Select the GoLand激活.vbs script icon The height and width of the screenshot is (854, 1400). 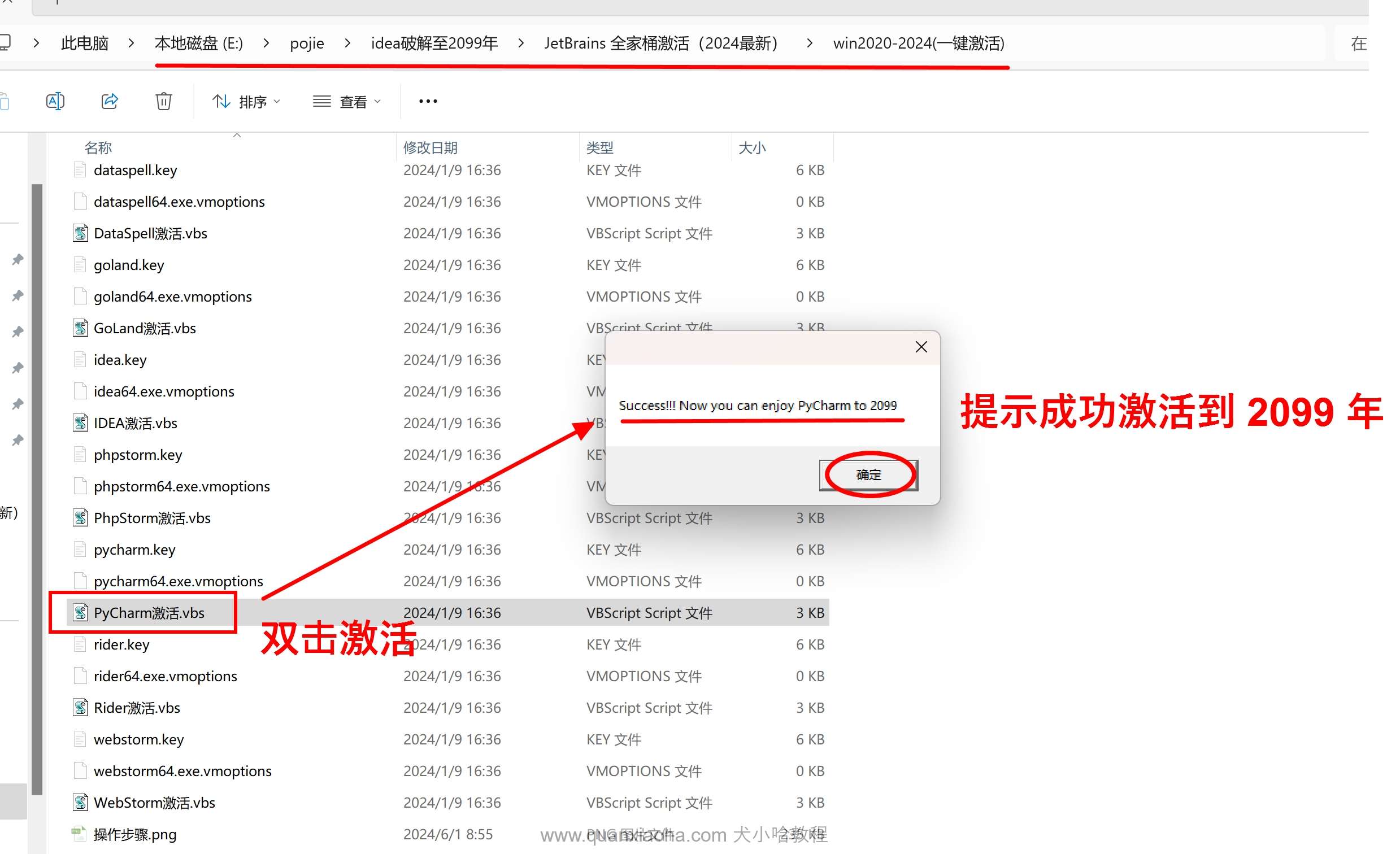point(80,328)
